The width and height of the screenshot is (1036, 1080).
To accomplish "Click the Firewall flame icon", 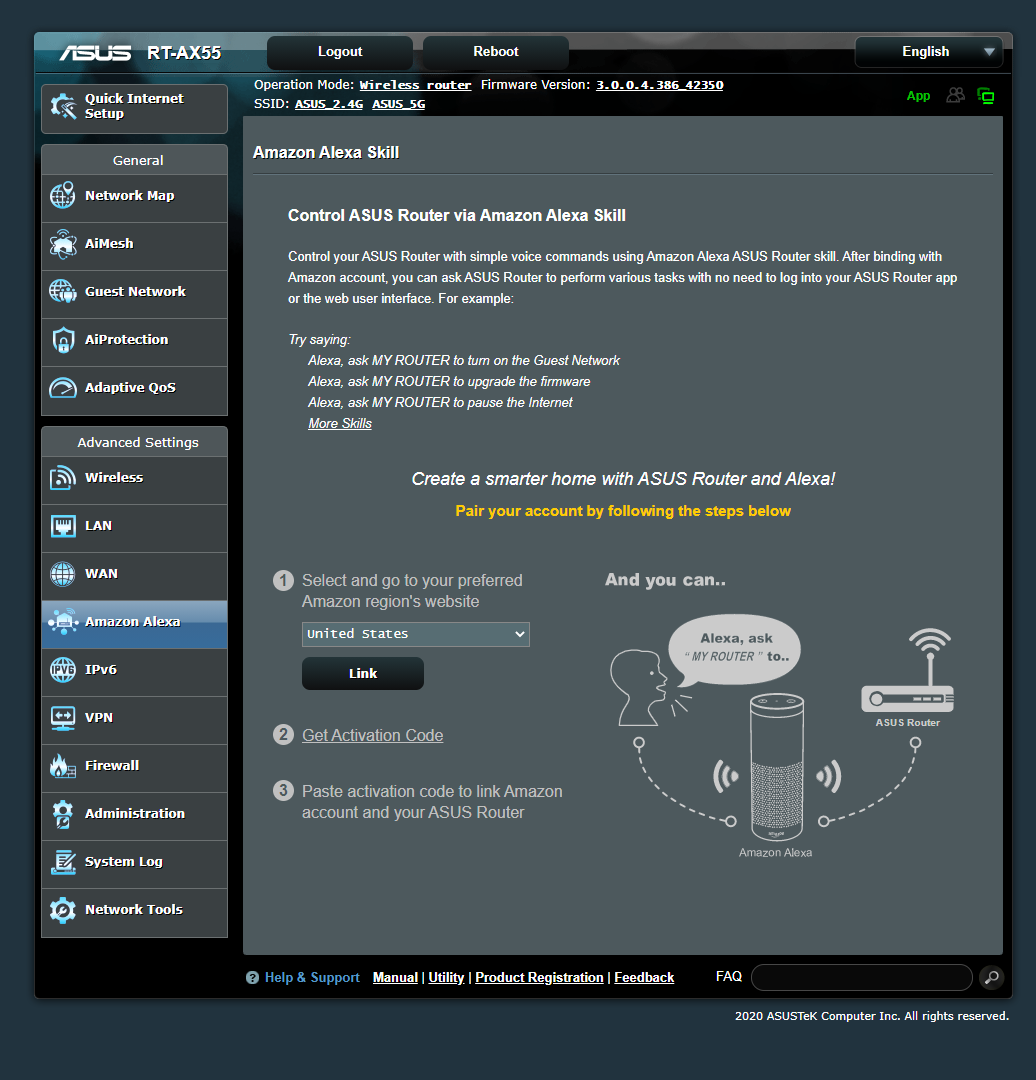I will [63, 766].
